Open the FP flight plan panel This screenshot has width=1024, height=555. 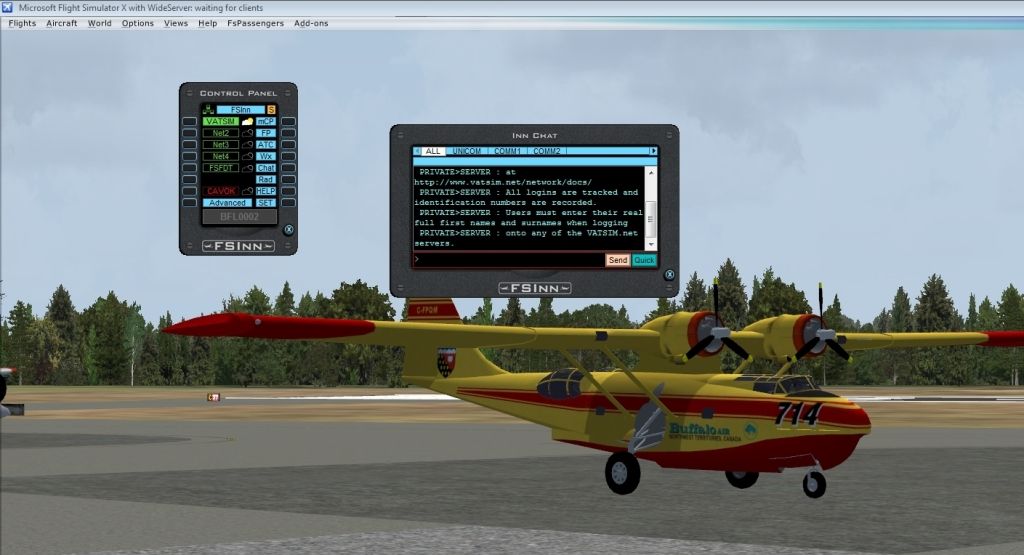[x=266, y=133]
